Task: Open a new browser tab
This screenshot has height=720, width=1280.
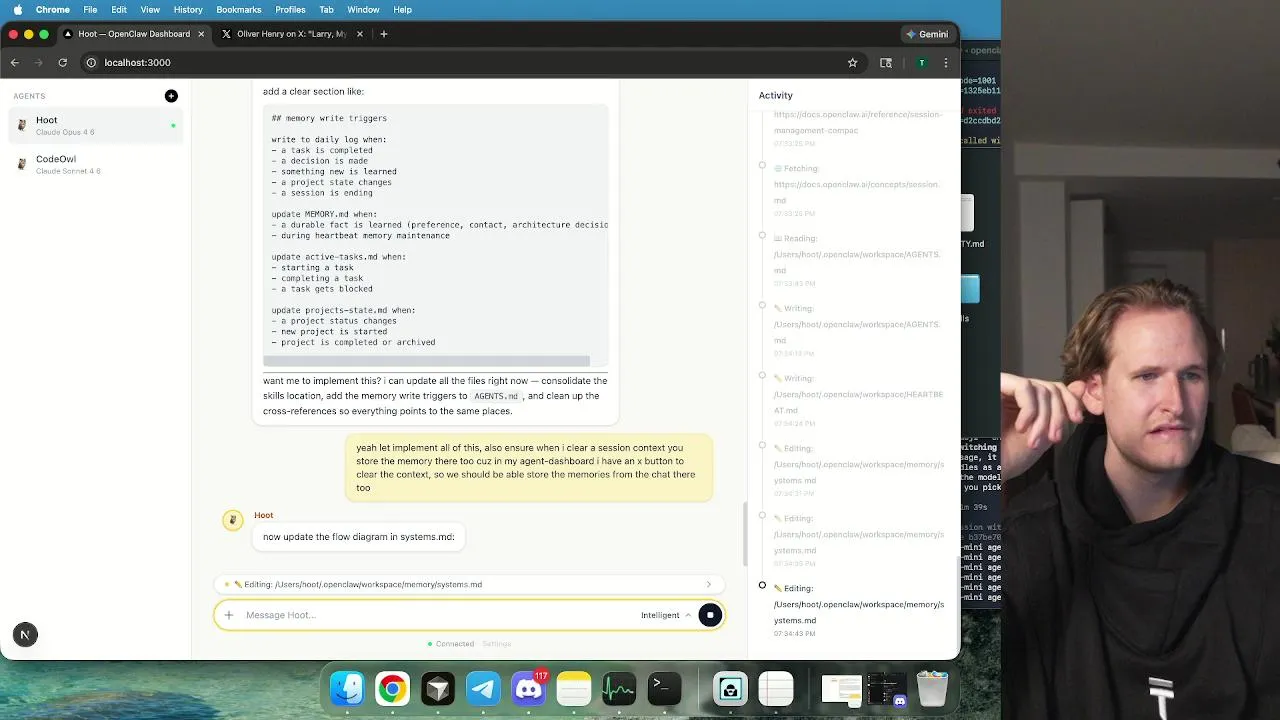Action: click(x=384, y=34)
